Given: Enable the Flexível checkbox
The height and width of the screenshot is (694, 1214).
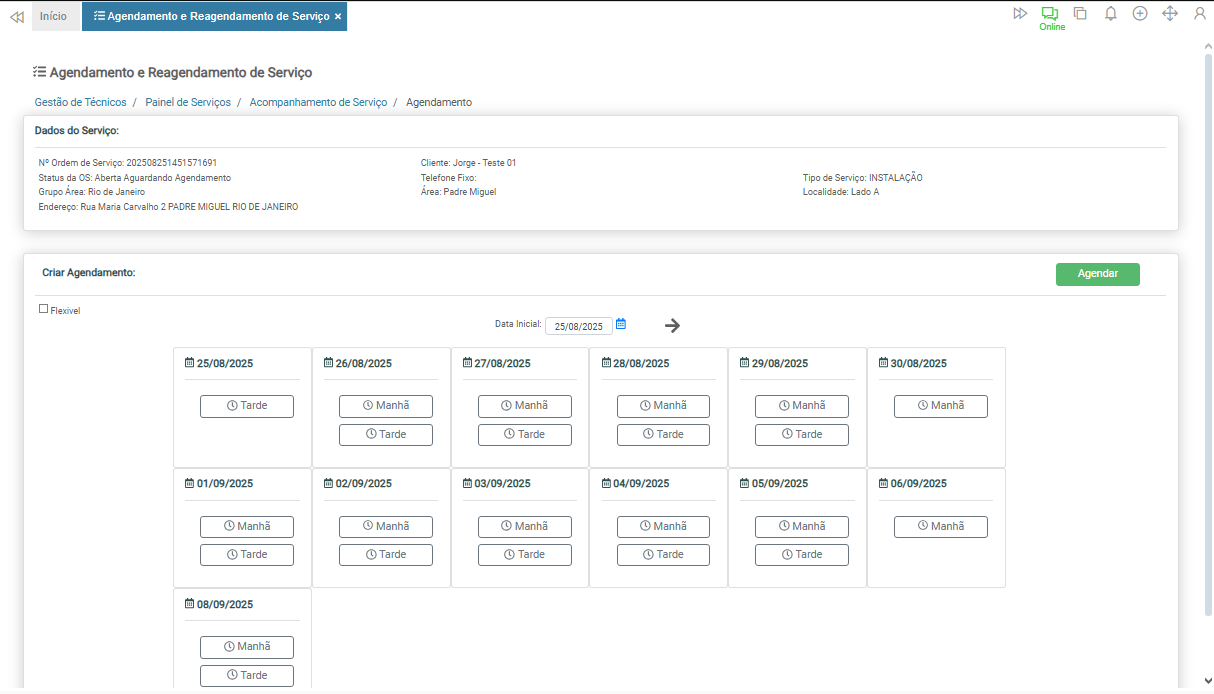Looking at the screenshot, I should pyautogui.click(x=43, y=309).
